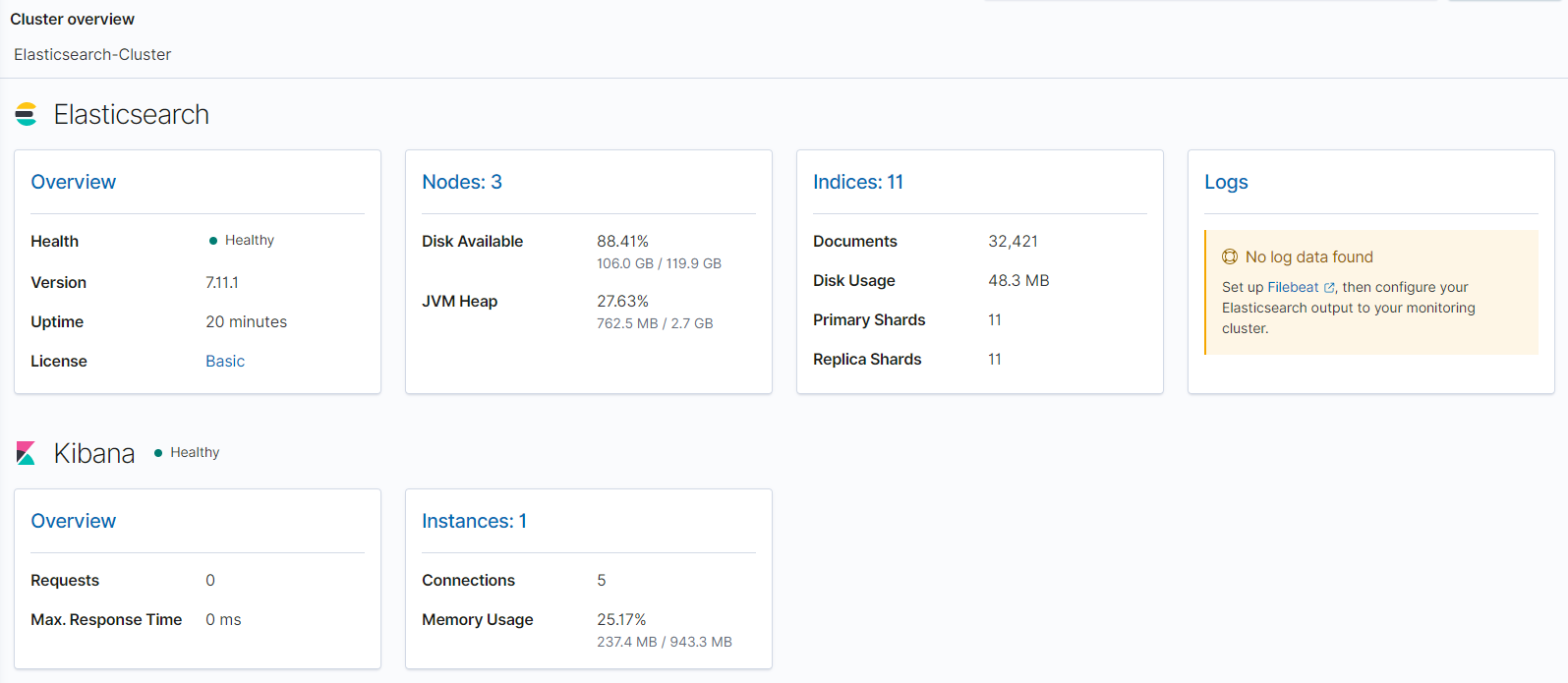Click the Uptime label

click(x=57, y=321)
